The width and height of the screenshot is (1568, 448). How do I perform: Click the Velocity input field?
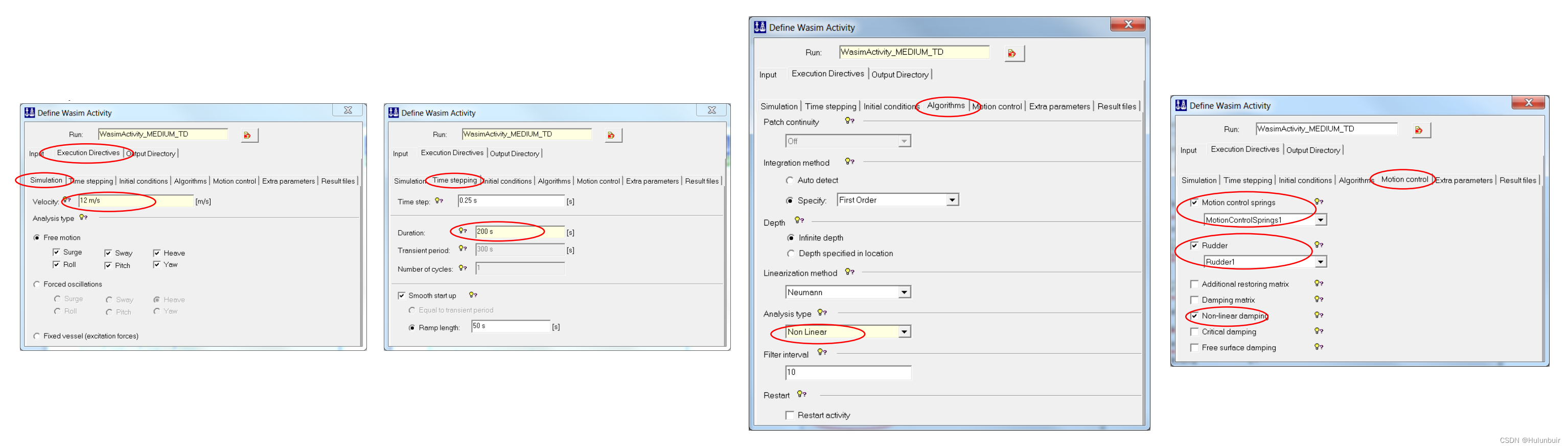click(135, 201)
